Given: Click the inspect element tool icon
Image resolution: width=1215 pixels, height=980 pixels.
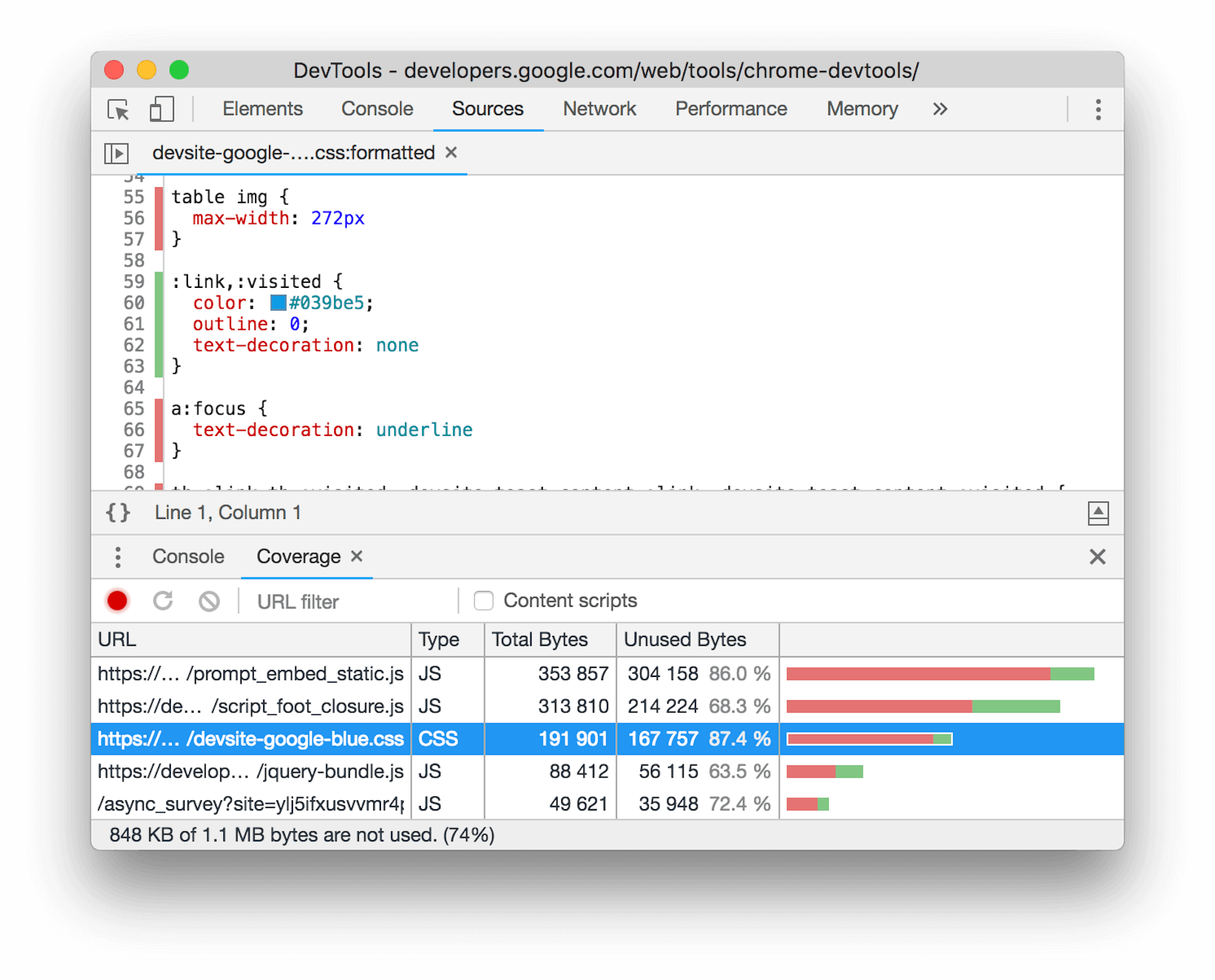Looking at the screenshot, I should (112, 110).
